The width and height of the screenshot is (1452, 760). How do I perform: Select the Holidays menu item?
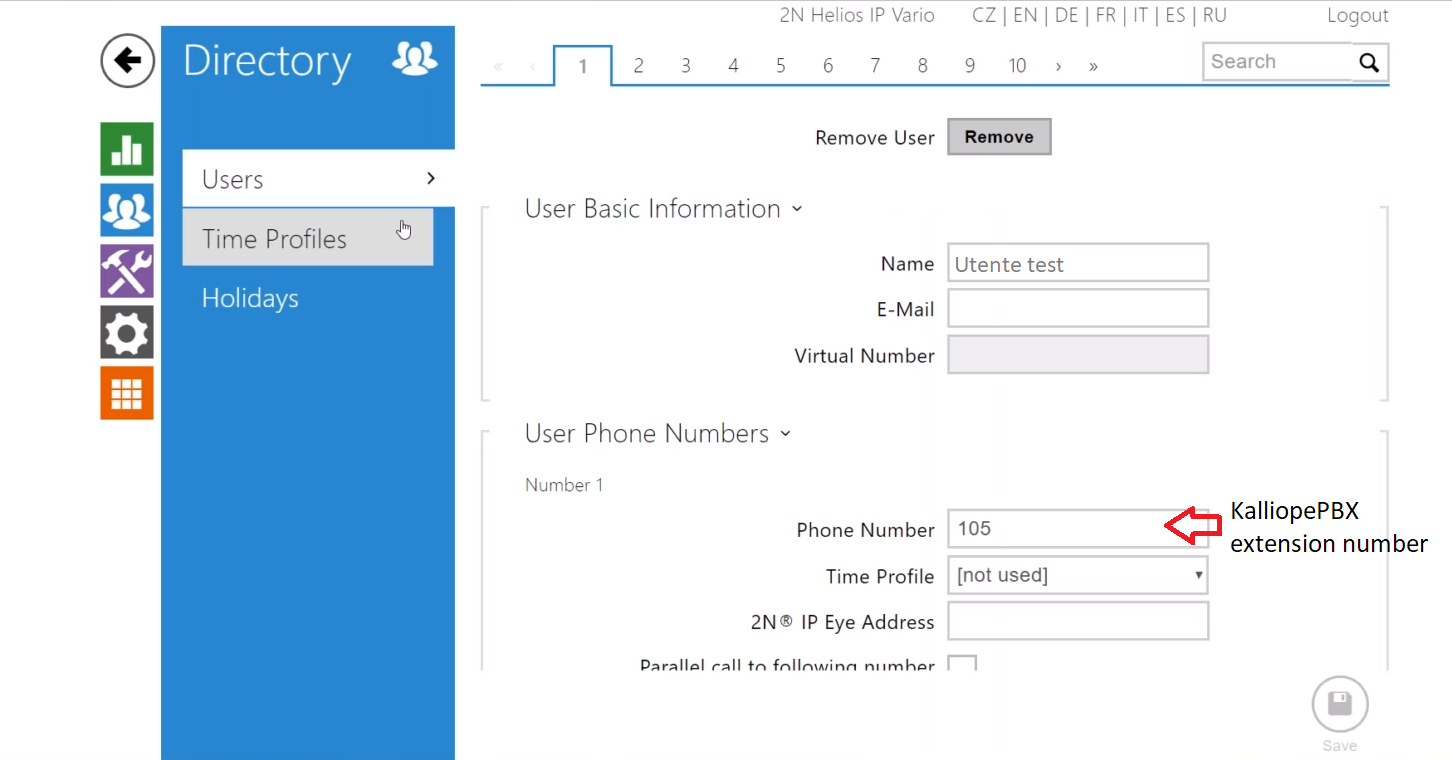[x=250, y=299]
